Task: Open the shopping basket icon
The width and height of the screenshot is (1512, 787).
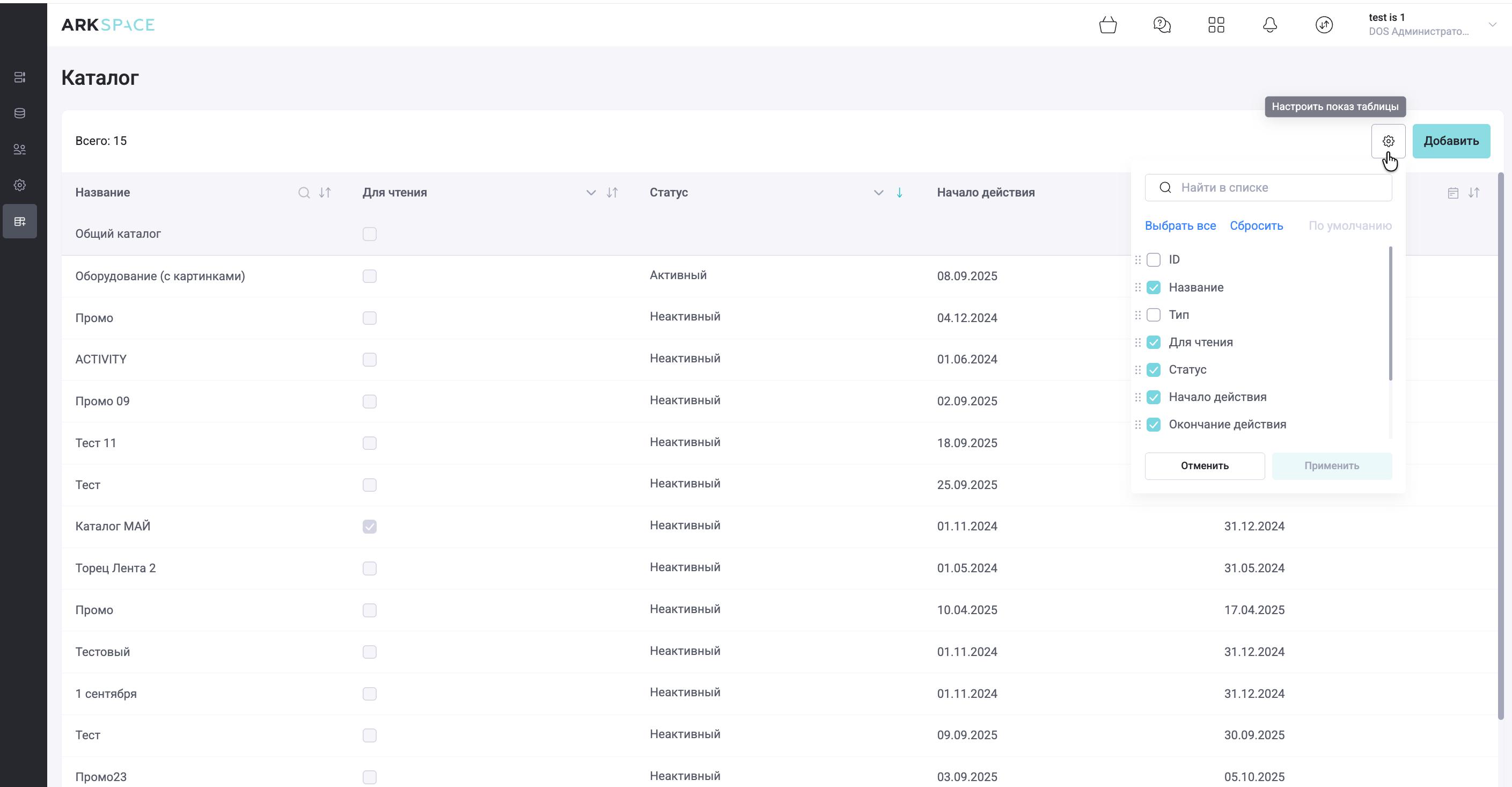Action: tap(1107, 25)
